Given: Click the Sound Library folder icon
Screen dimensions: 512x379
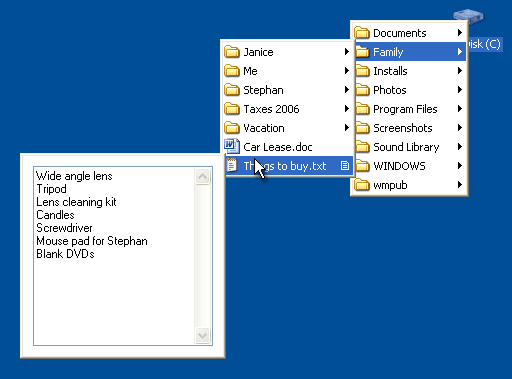Looking at the screenshot, I should click(362, 147).
